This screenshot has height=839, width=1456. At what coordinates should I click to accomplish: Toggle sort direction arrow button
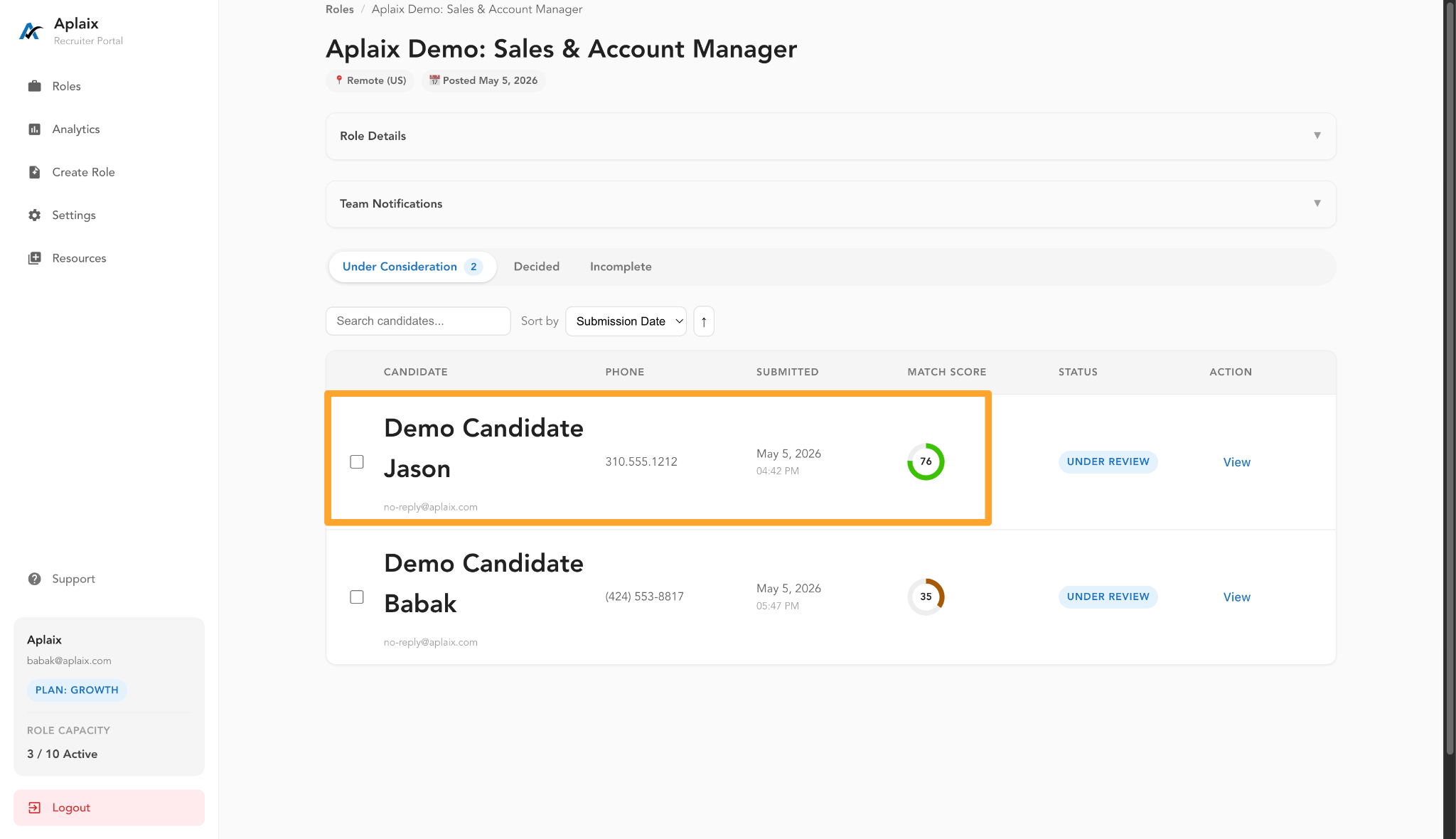click(x=704, y=321)
